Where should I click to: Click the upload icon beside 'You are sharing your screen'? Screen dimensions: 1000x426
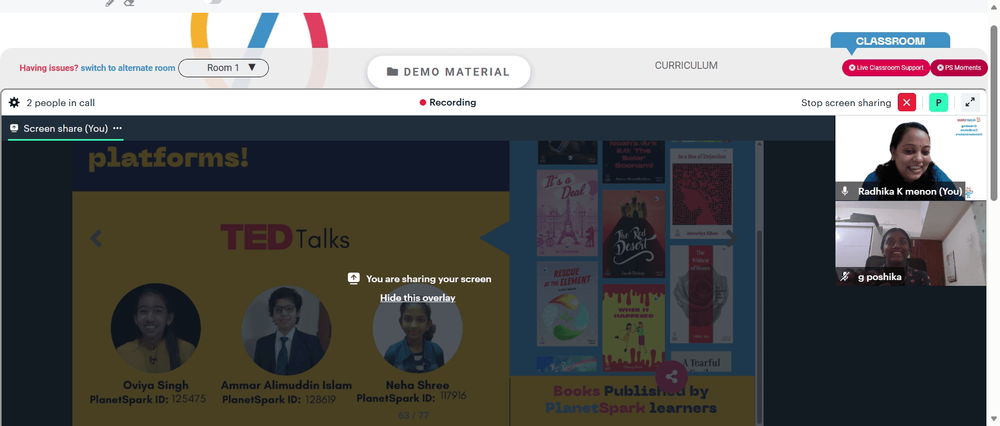point(354,279)
